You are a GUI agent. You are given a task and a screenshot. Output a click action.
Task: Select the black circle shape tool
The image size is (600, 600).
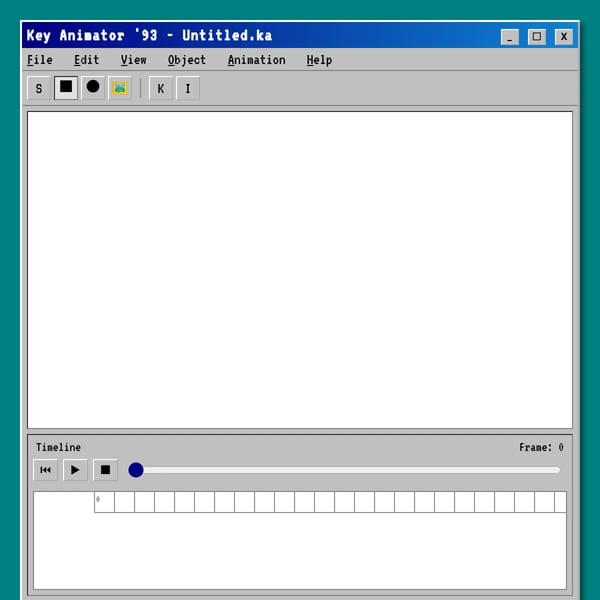pyautogui.click(x=93, y=88)
